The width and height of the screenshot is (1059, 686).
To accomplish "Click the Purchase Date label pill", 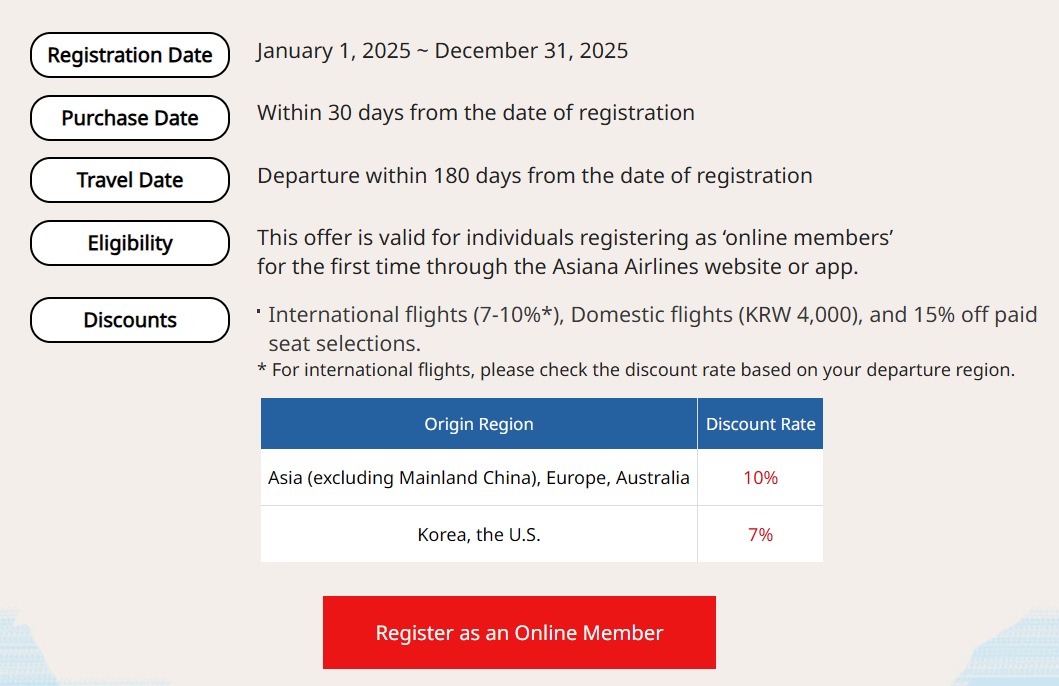I will click(x=130, y=118).
